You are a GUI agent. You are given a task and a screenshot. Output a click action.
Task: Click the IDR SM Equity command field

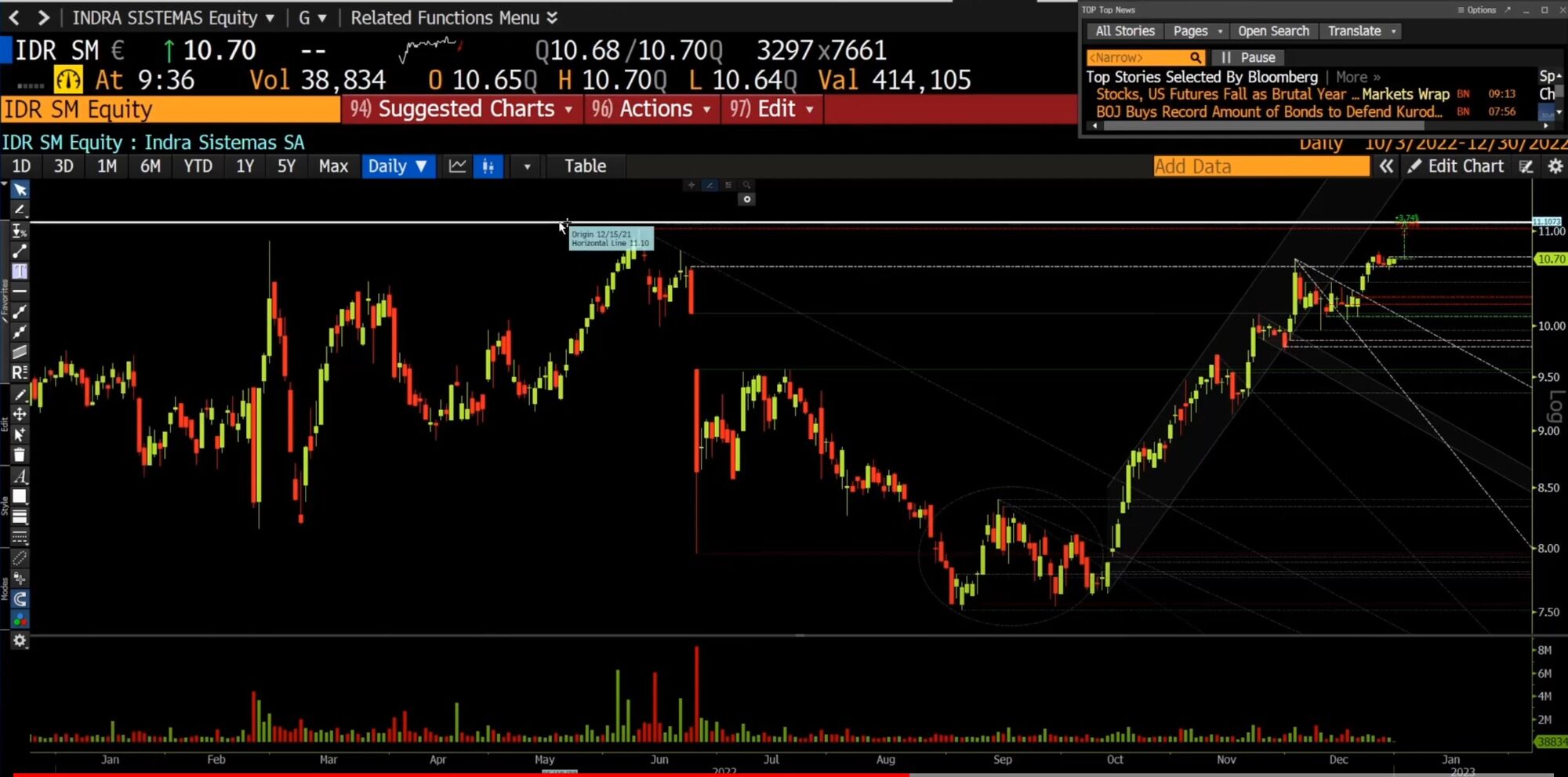coord(170,110)
